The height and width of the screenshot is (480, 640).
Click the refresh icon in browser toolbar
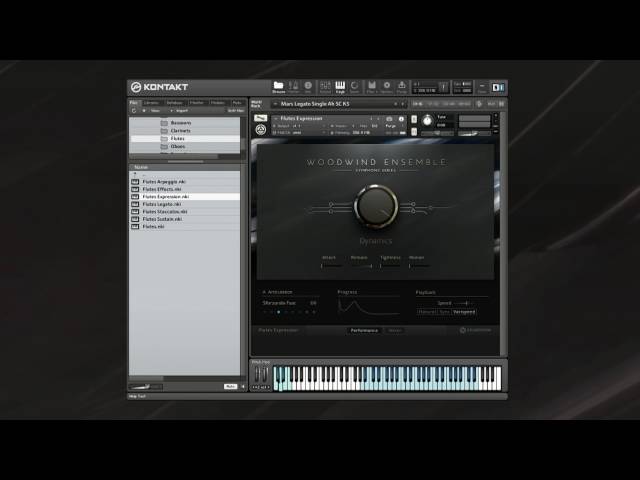click(x=133, y=111)
